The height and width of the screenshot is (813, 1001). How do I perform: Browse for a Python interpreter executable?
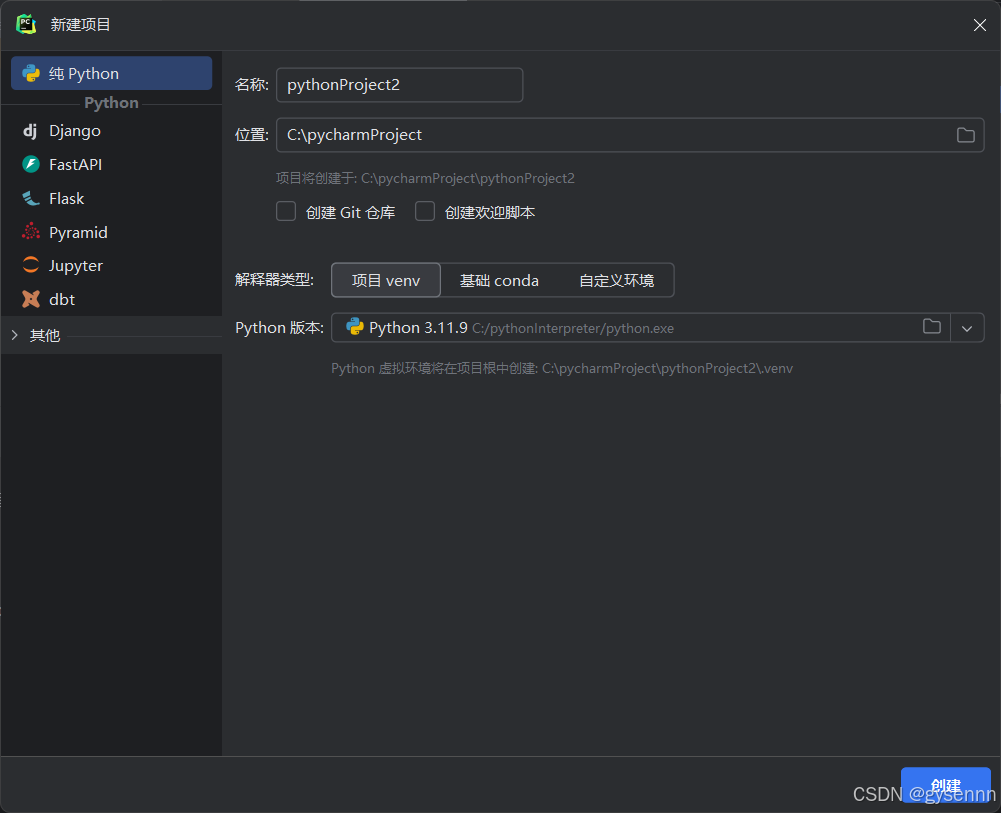932,327
